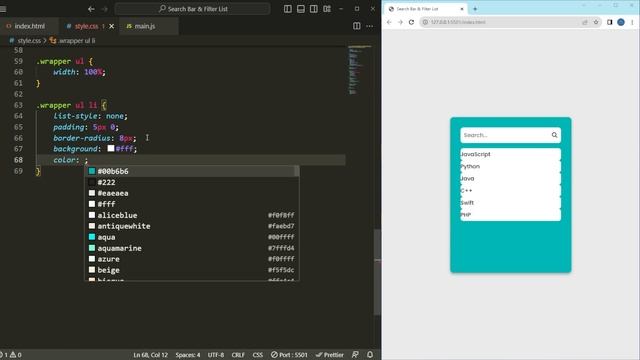Open notifications bell in status bar
Viewport: 640px width, 360px height.
(x=370, y=355)
